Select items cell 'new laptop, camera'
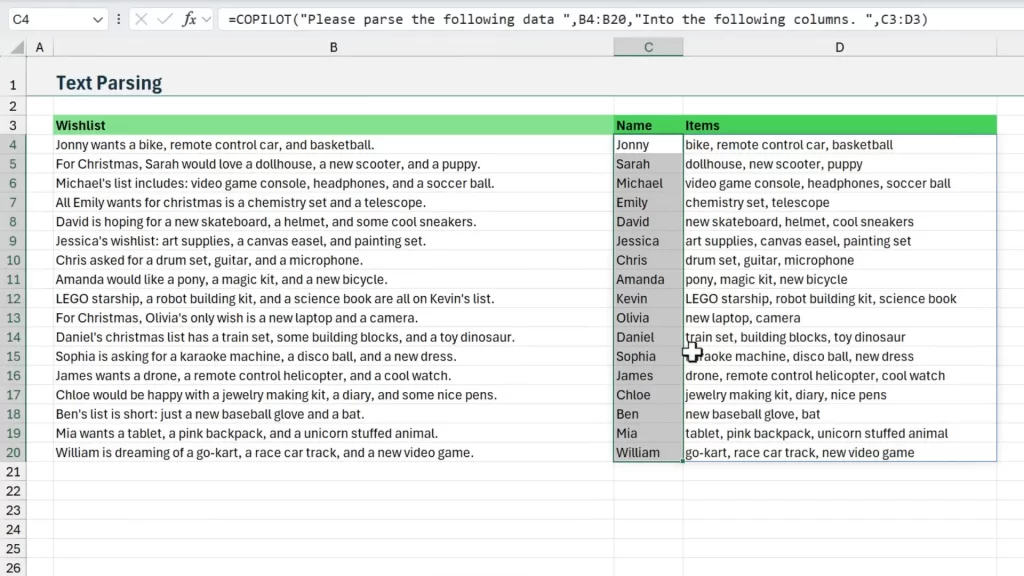 tap(840, 318)
